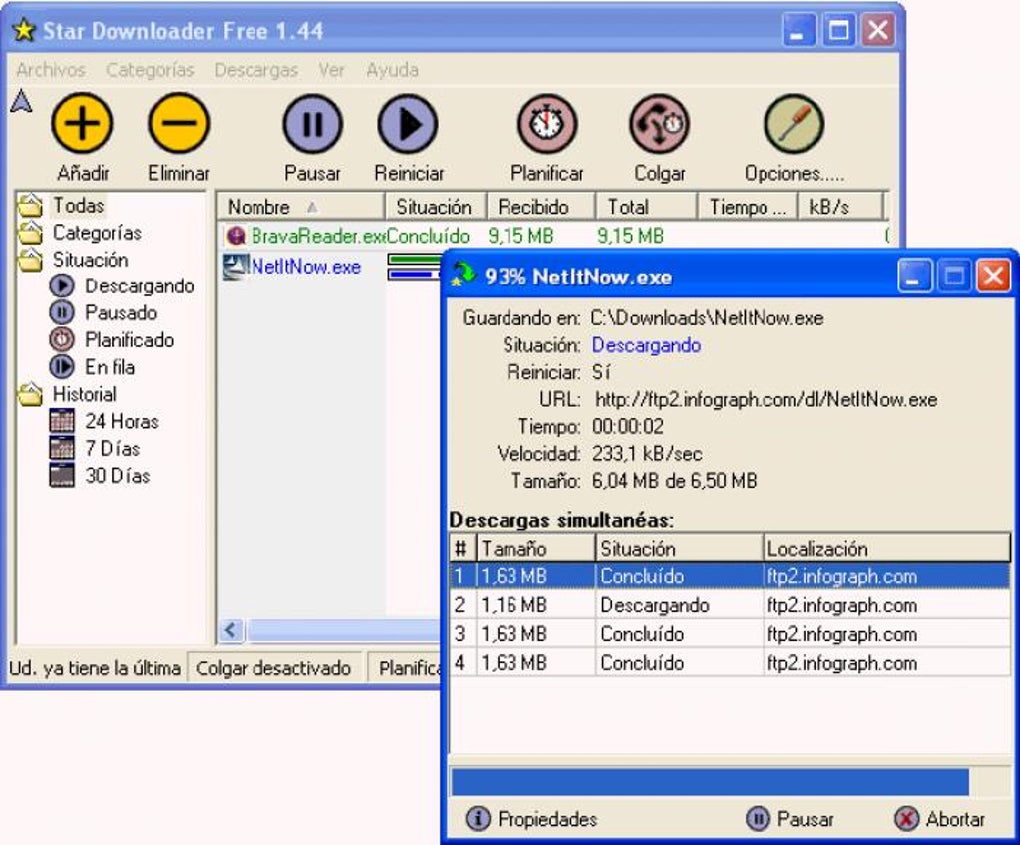Click Propiedades button in download dialog
The image size is (1020, 845).
click(531, 819)
